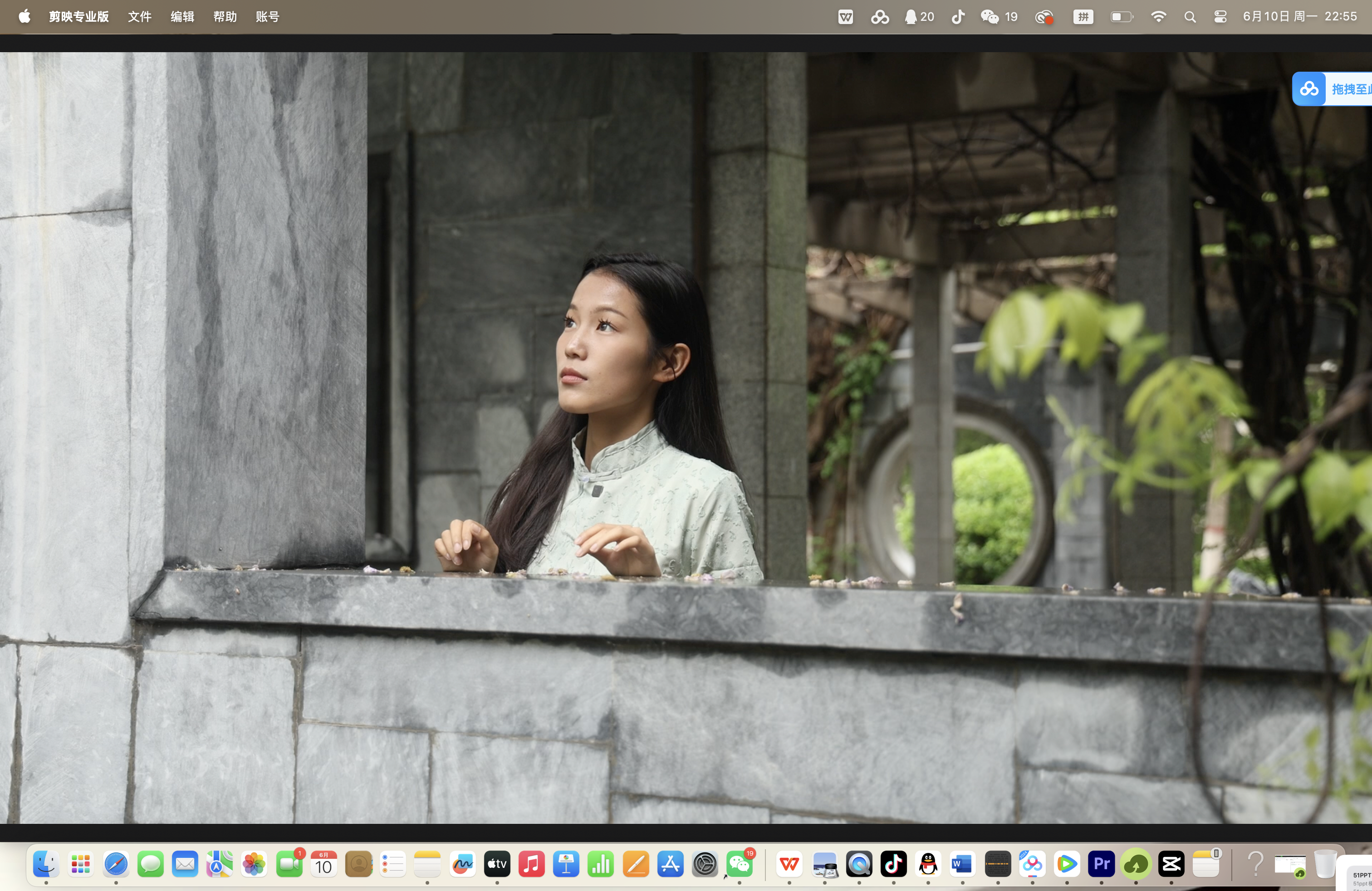Open FaceTime with one notification badge
1372x891 pixels.
[x=289, y=865]
